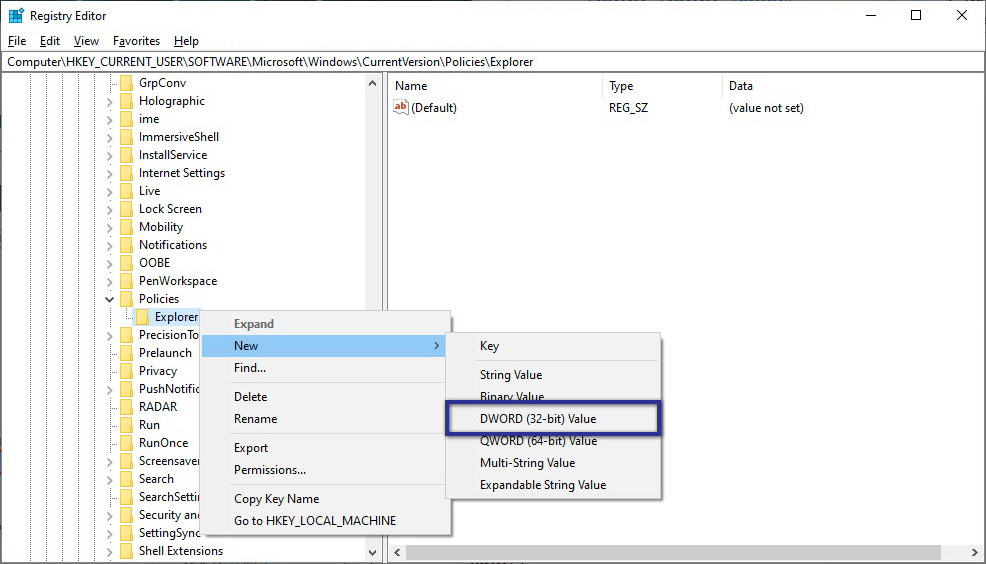Viewport: 986px width, 564px height.
Task: Click the Type column header
Action: [664, 86]
